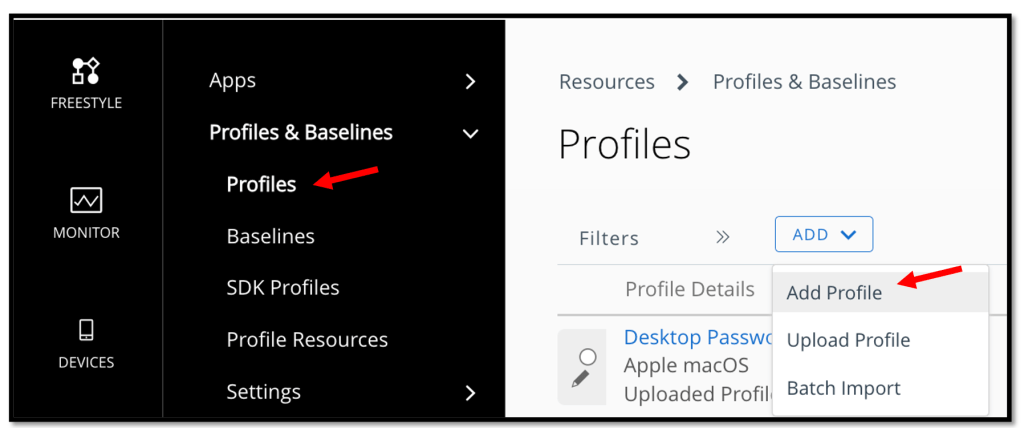Viewport: 1024px width, 428px height.
Task: Open Profile Resources sidebar item
Action: tap(307, 340)
